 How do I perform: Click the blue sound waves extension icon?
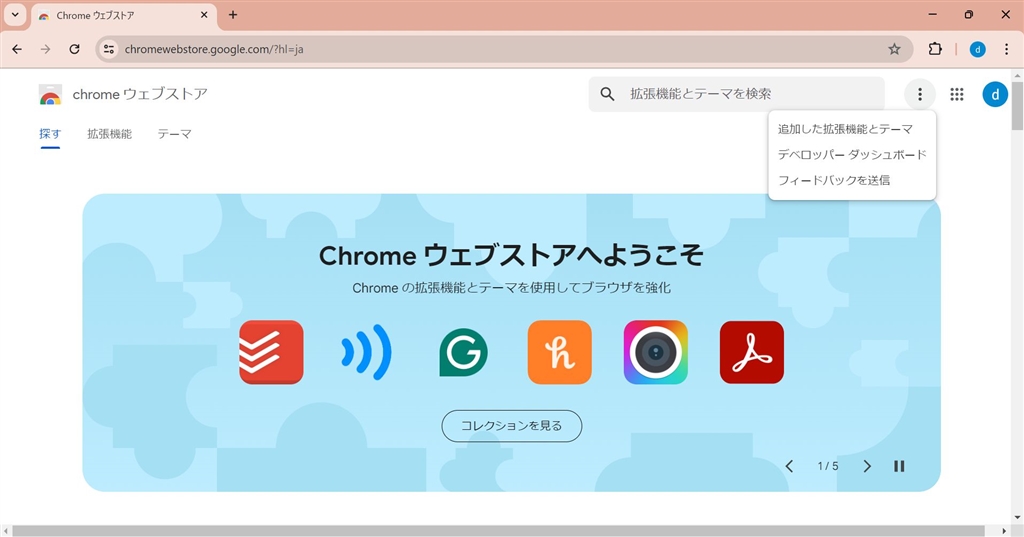pyautogui.click(x=367, y=352)
